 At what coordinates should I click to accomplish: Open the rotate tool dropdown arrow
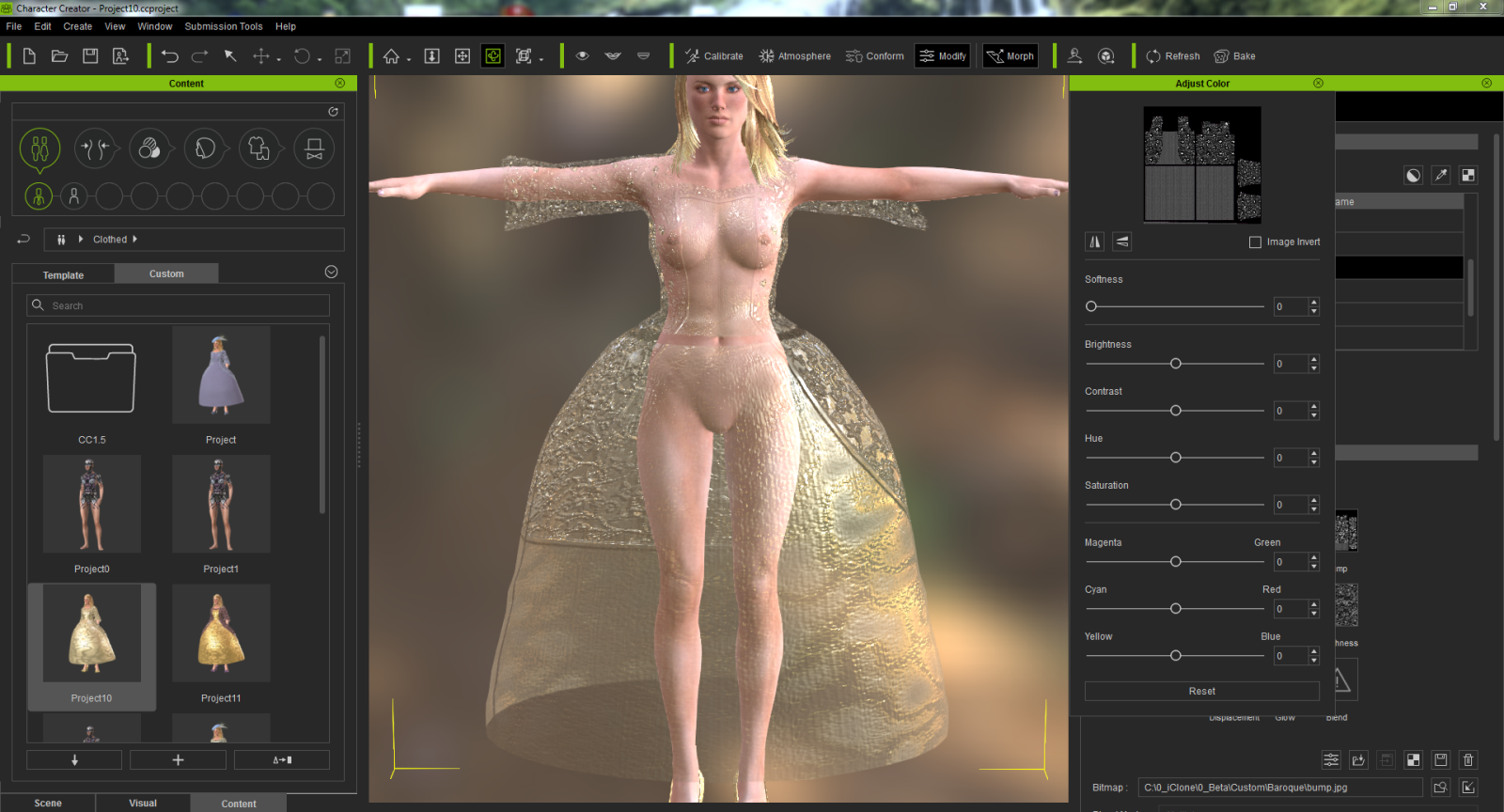pos(320,59)
